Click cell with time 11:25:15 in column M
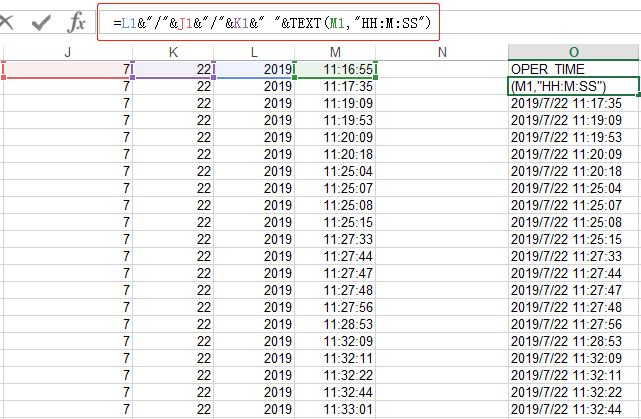 (335, 222)
